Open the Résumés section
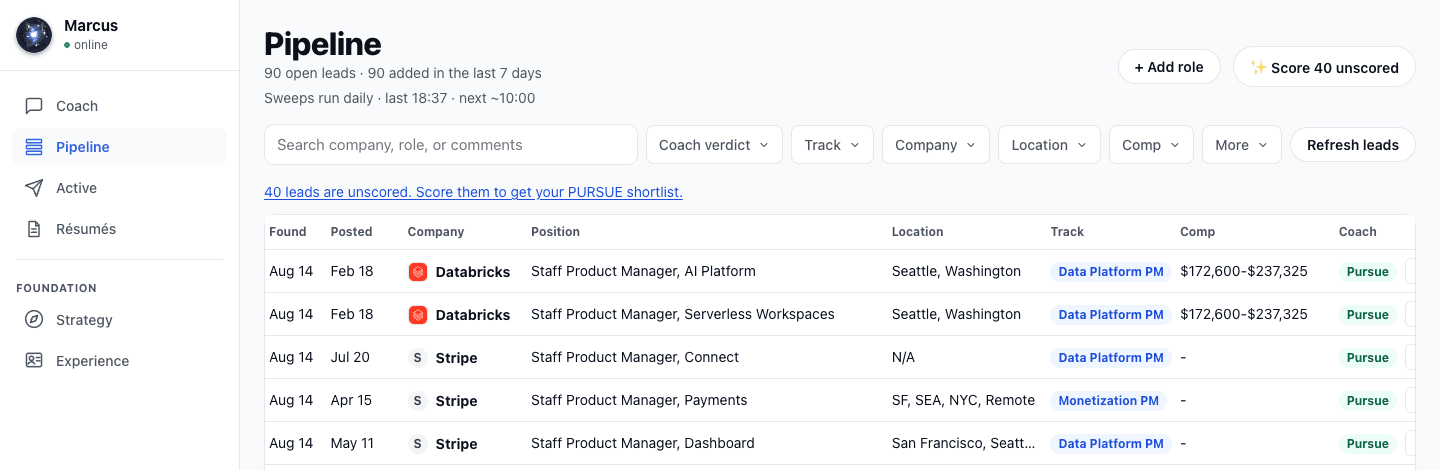 point(120,229)
